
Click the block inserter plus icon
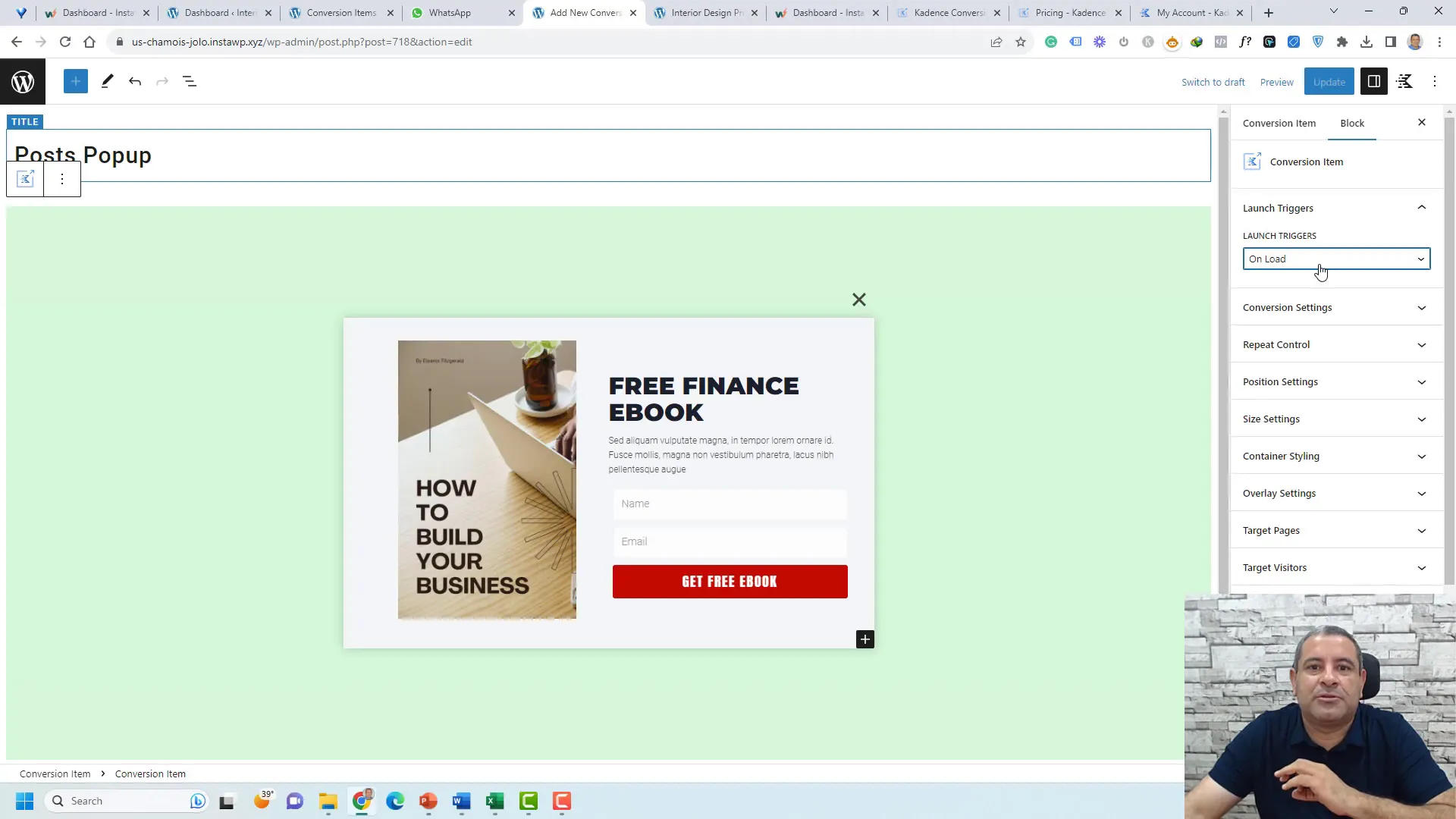[76, 81]
